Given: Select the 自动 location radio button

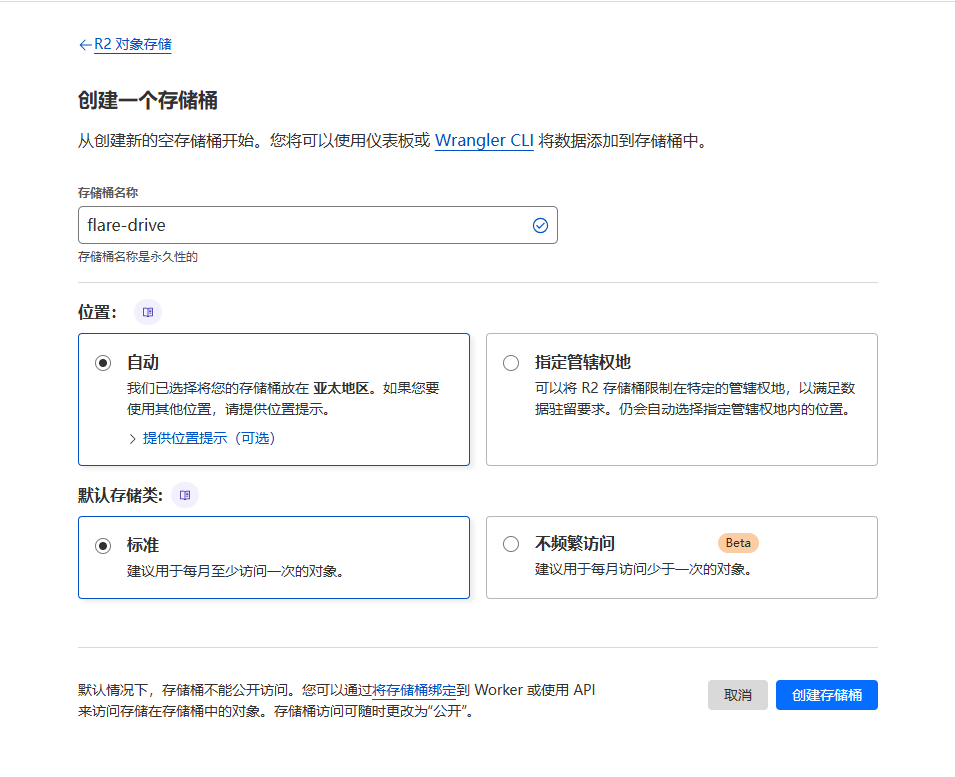Looking at the screenshot, I should click(103, 363).
